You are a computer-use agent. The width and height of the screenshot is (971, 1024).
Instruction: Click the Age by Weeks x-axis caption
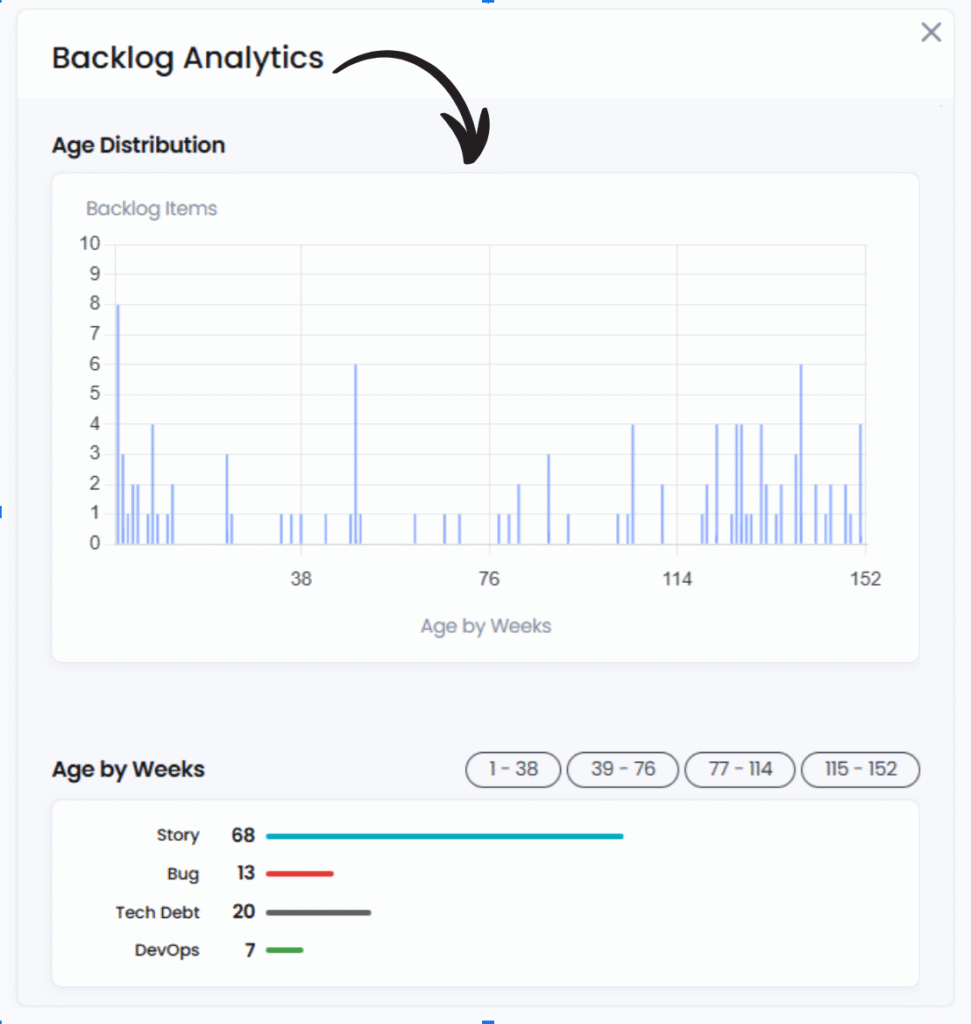(486, 626)
